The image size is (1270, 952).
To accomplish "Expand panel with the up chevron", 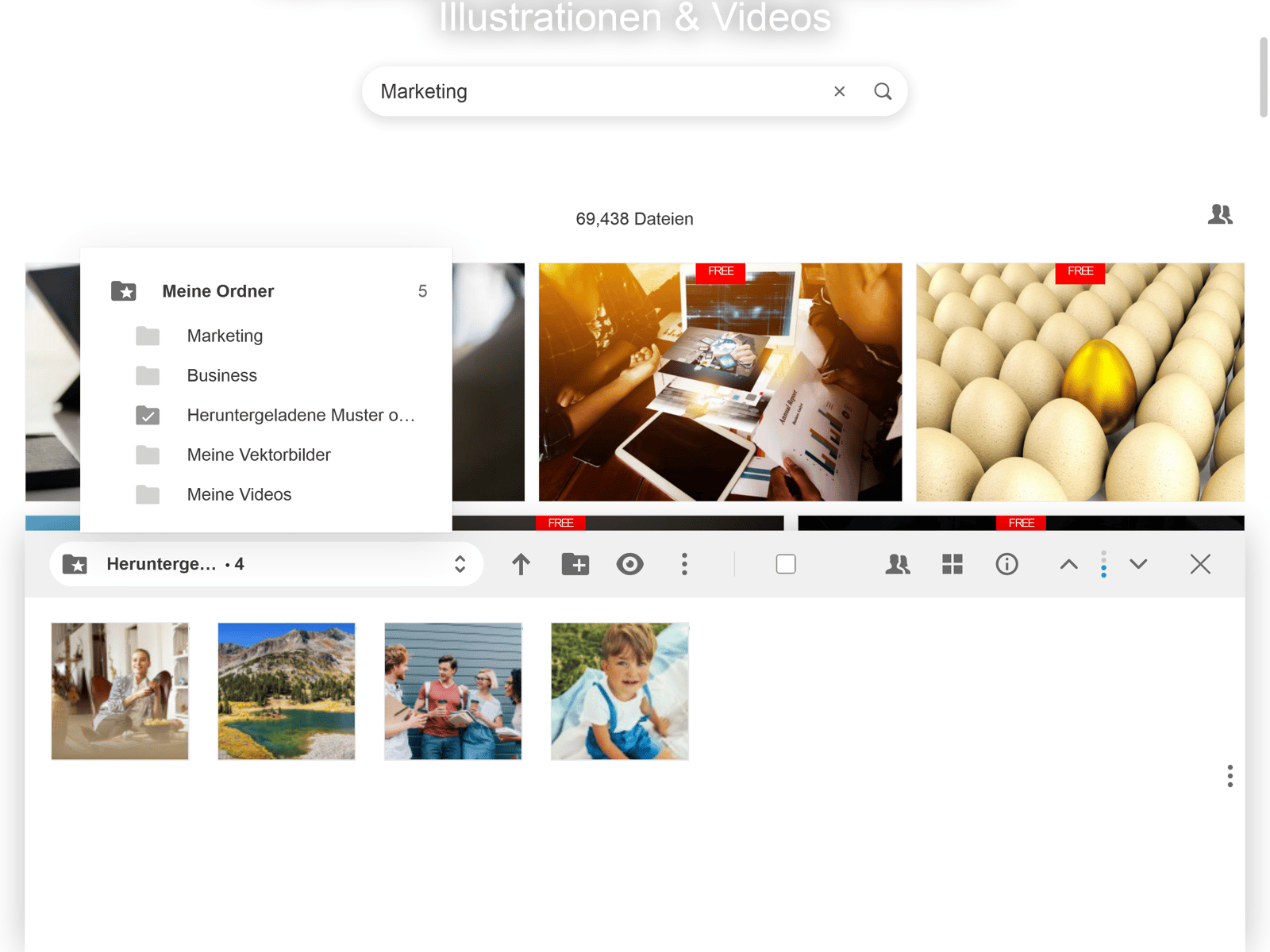I will tap(1068, 564).
